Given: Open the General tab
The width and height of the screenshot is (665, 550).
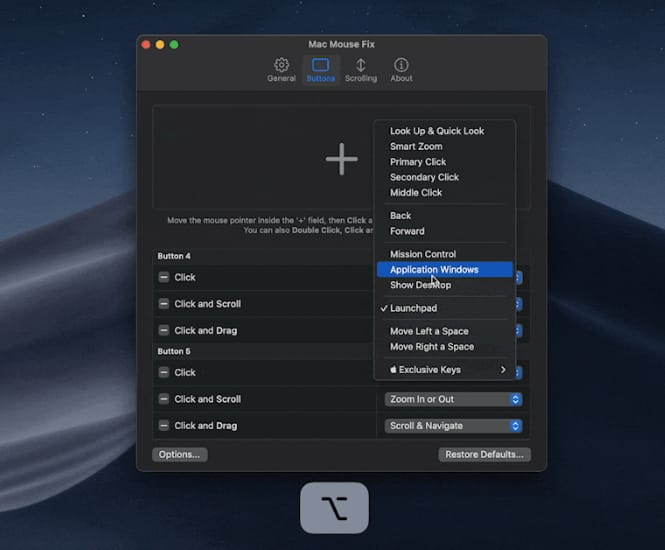Looking at the screenshot, I should (x=281, y=70).
